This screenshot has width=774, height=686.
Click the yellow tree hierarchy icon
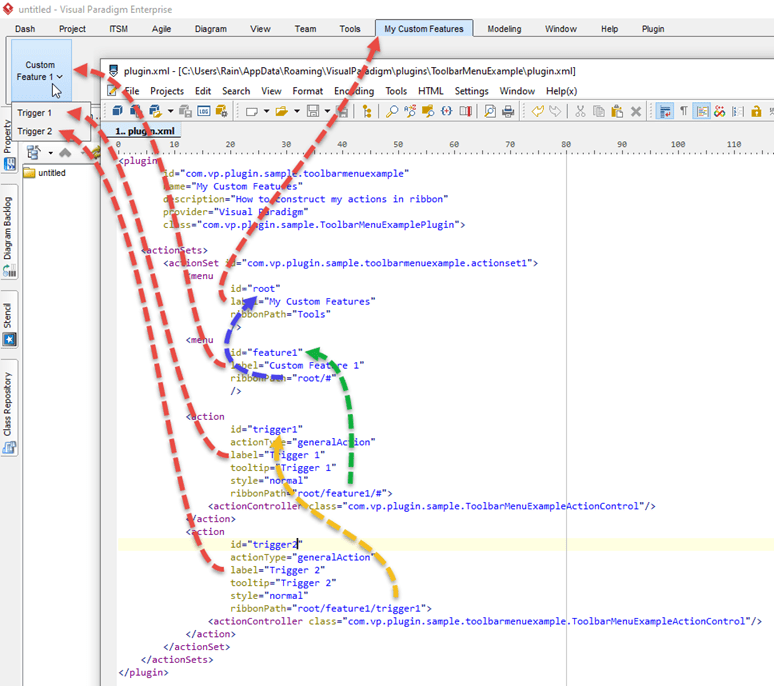tap(367, 111)
